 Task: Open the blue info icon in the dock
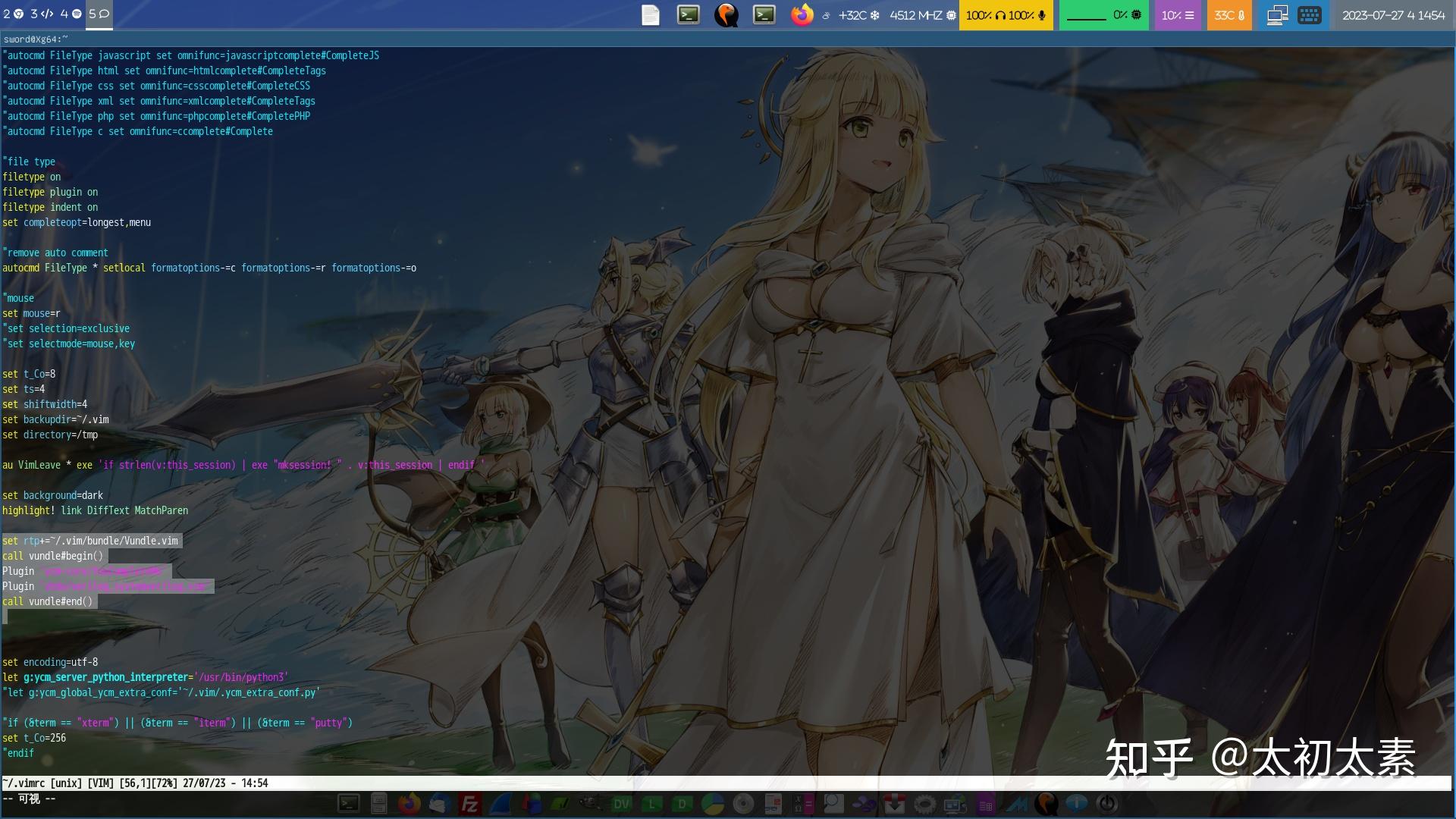1076,804
